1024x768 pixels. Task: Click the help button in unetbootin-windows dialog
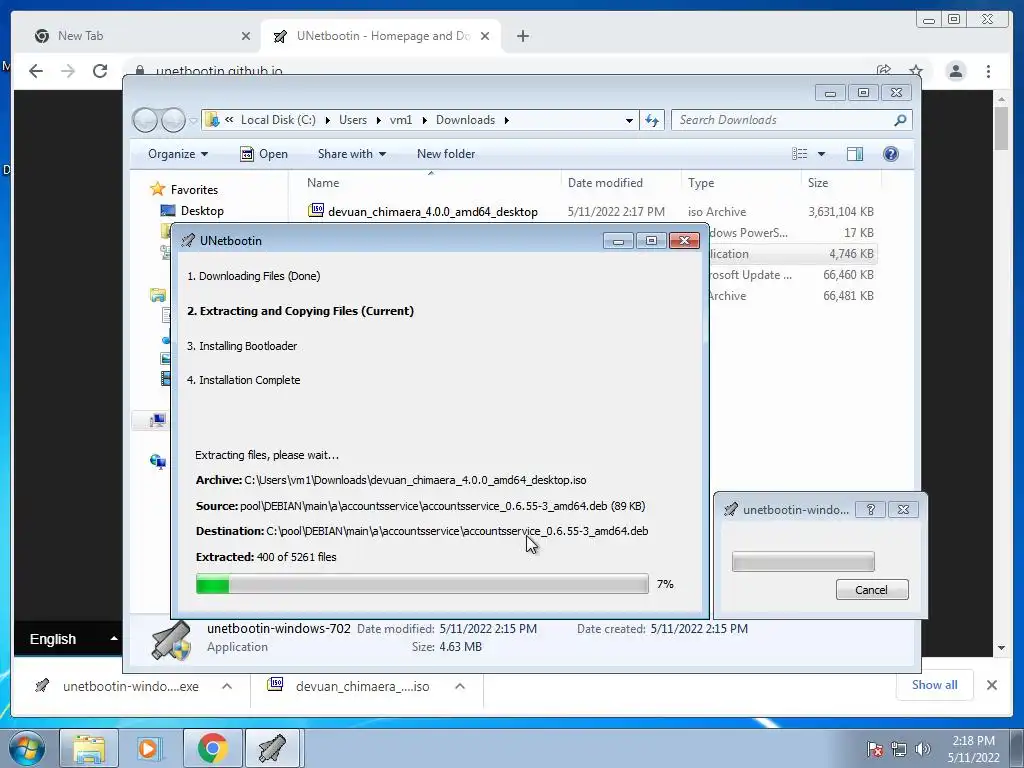tap(871, 509)
